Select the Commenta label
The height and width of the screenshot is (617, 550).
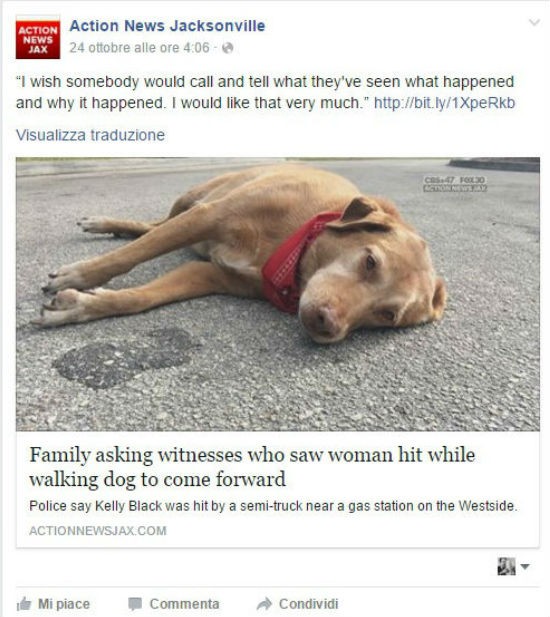click(x=184, y=604)
